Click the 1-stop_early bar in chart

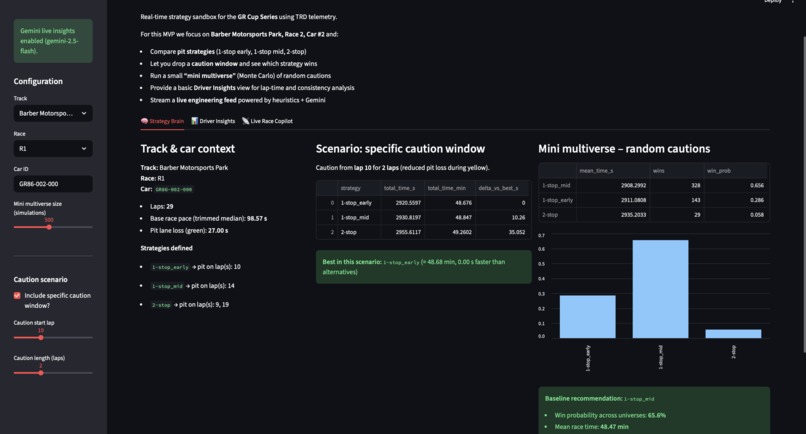(588, 317)
